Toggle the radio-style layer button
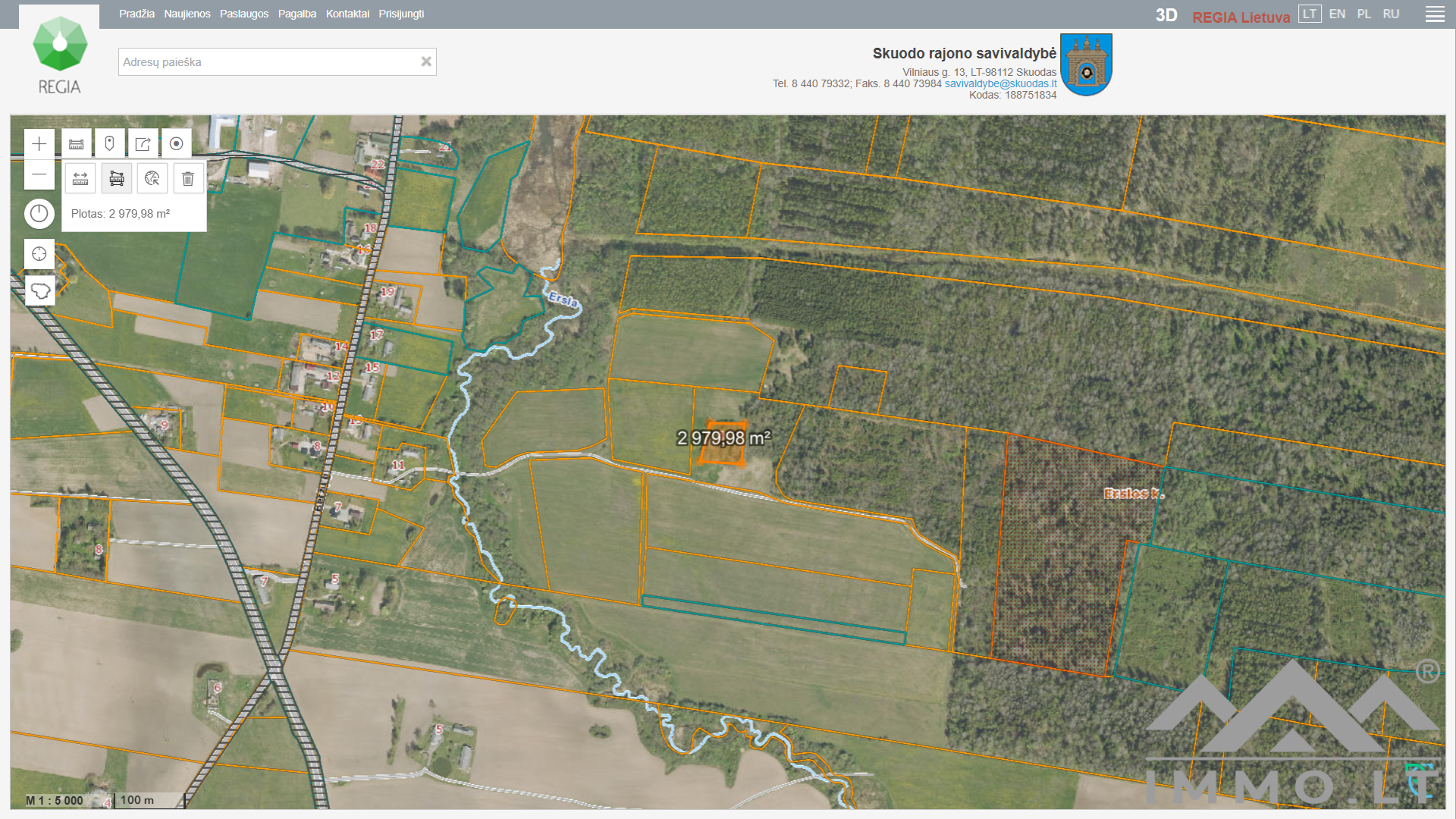 [x=176, y=144]
